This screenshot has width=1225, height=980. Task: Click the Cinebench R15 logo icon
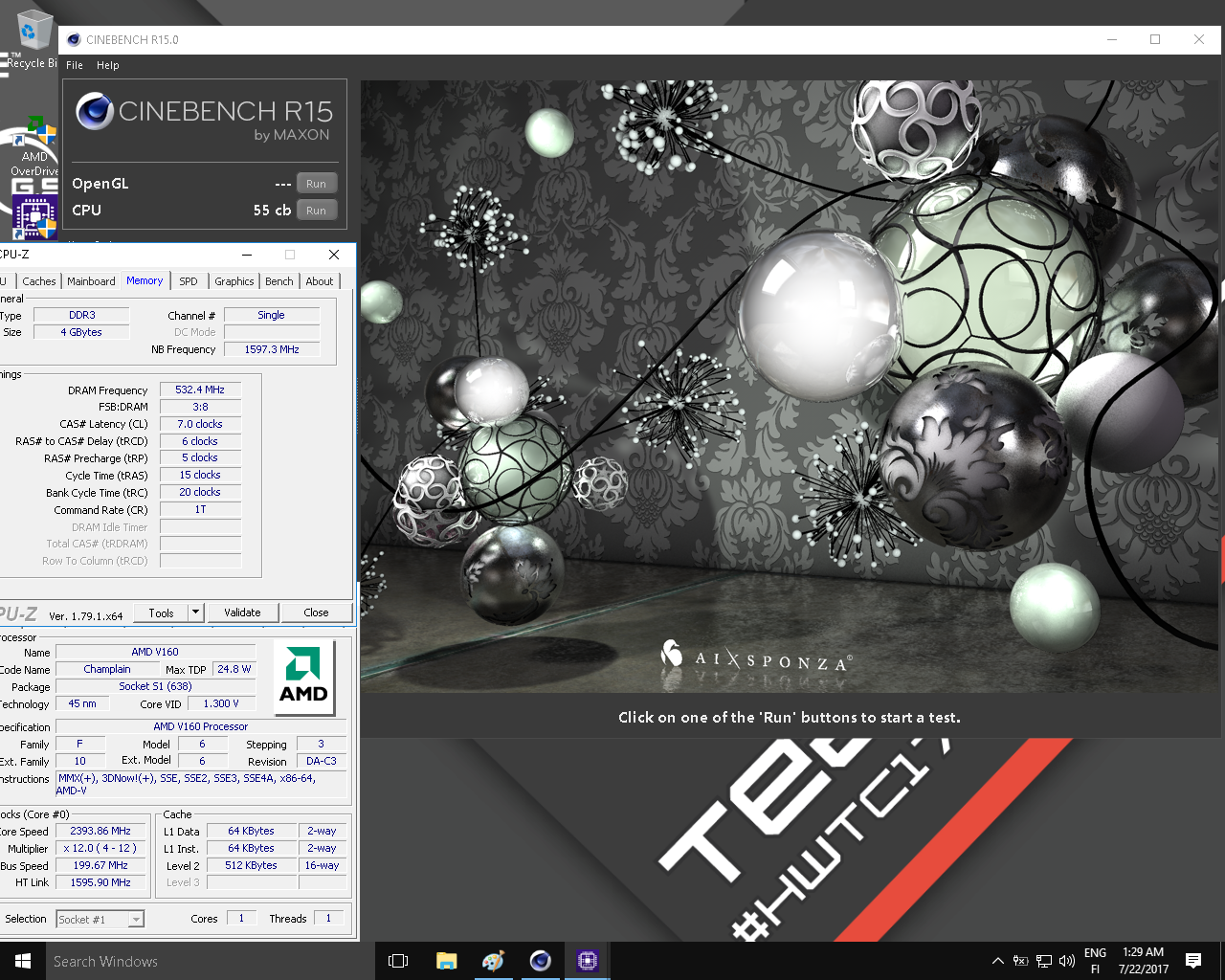click(x=95, y=111)
